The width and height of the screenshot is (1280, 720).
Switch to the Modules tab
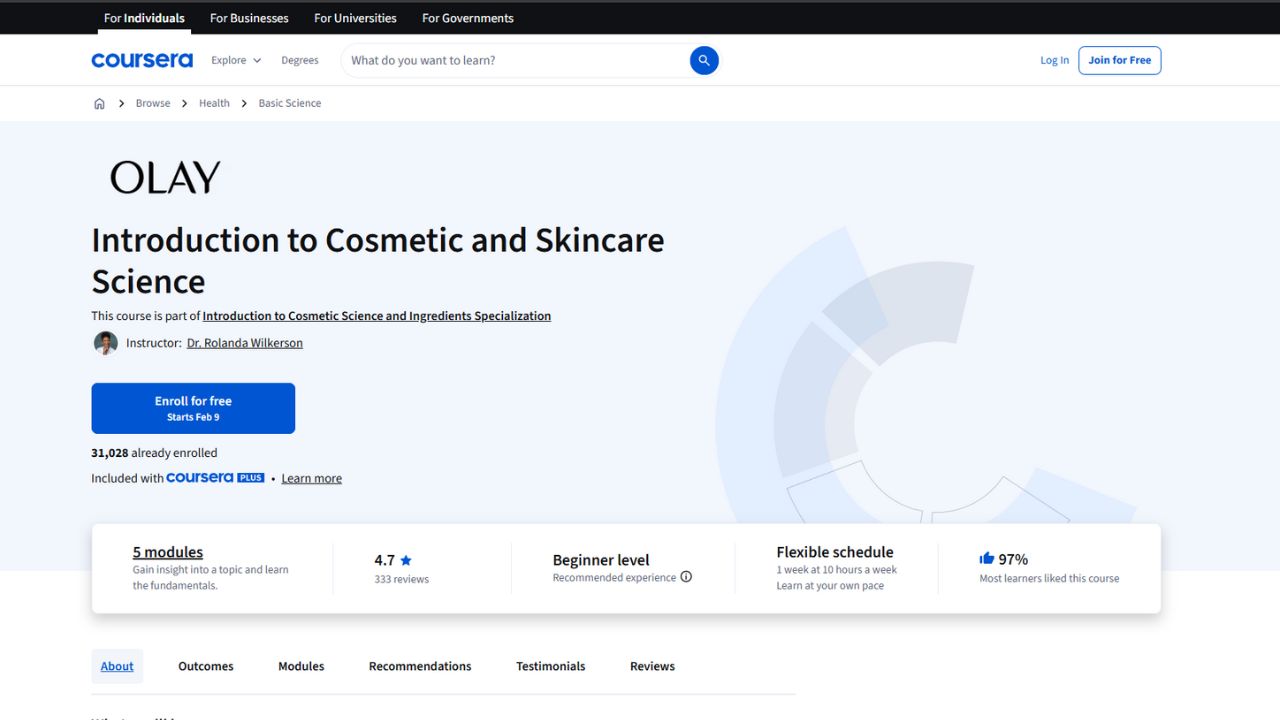point(300,665)
